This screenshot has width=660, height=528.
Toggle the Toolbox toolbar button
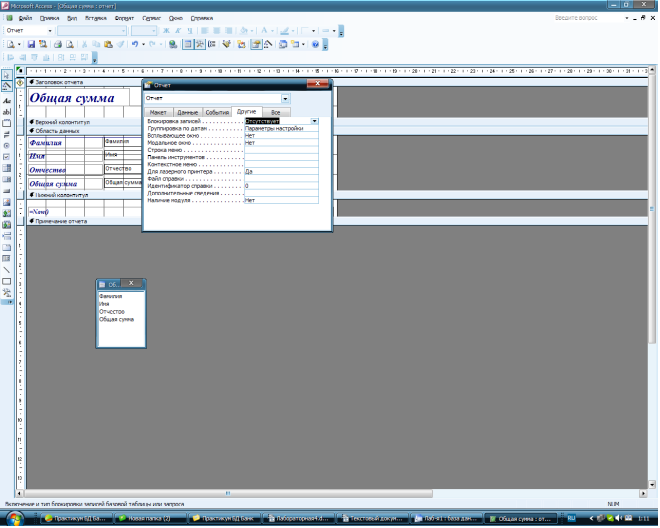click(x=200, y=44)
